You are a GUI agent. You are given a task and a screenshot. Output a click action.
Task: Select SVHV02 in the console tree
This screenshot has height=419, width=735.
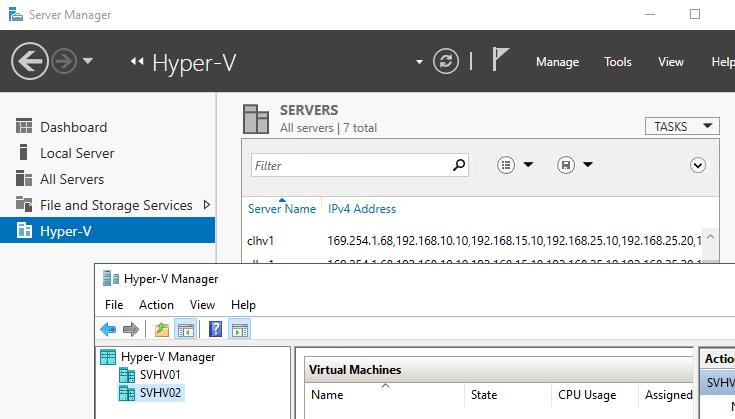160,393
